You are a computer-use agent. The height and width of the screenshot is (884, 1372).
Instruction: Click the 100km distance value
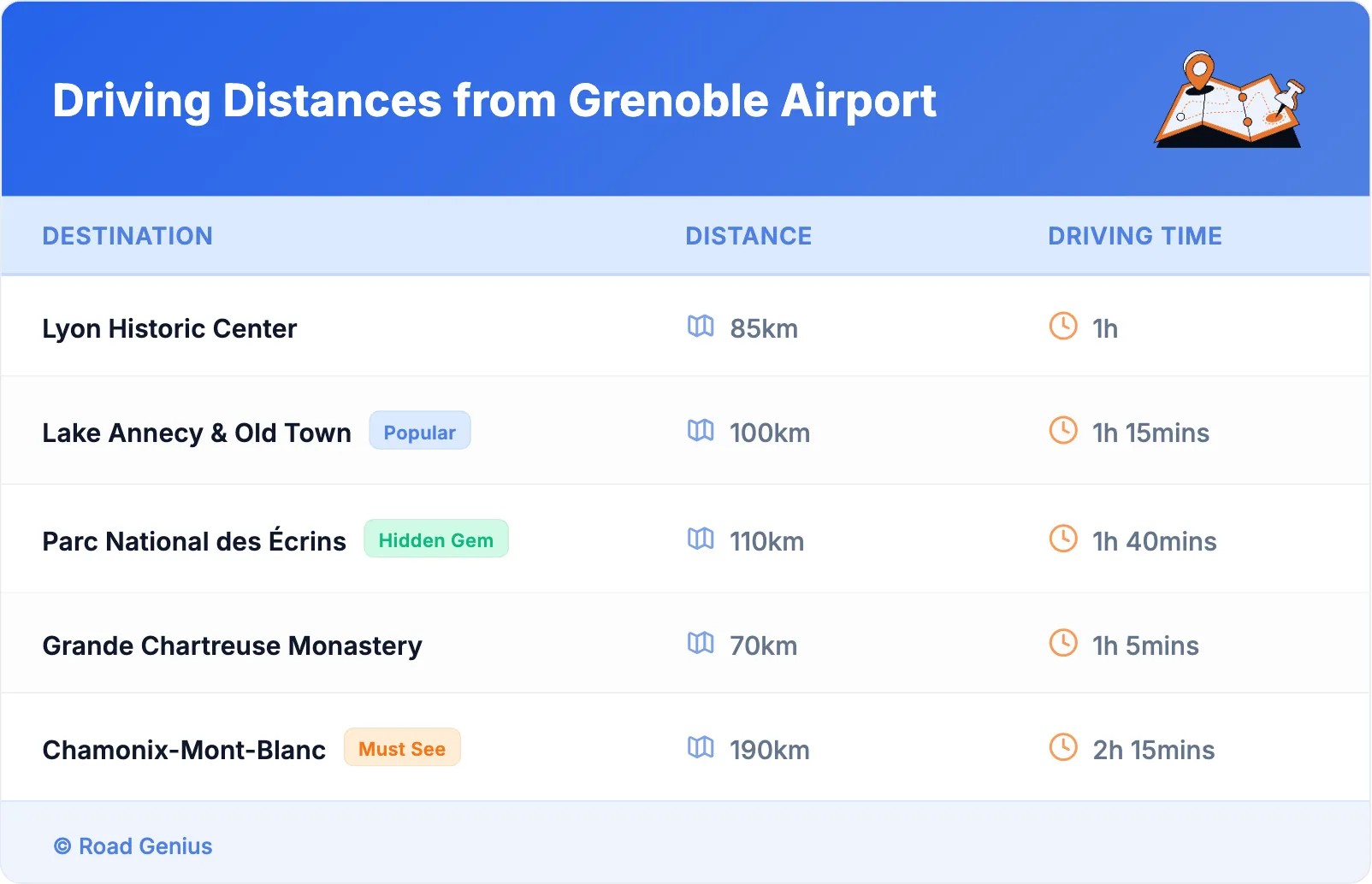(x=770, y=433)
